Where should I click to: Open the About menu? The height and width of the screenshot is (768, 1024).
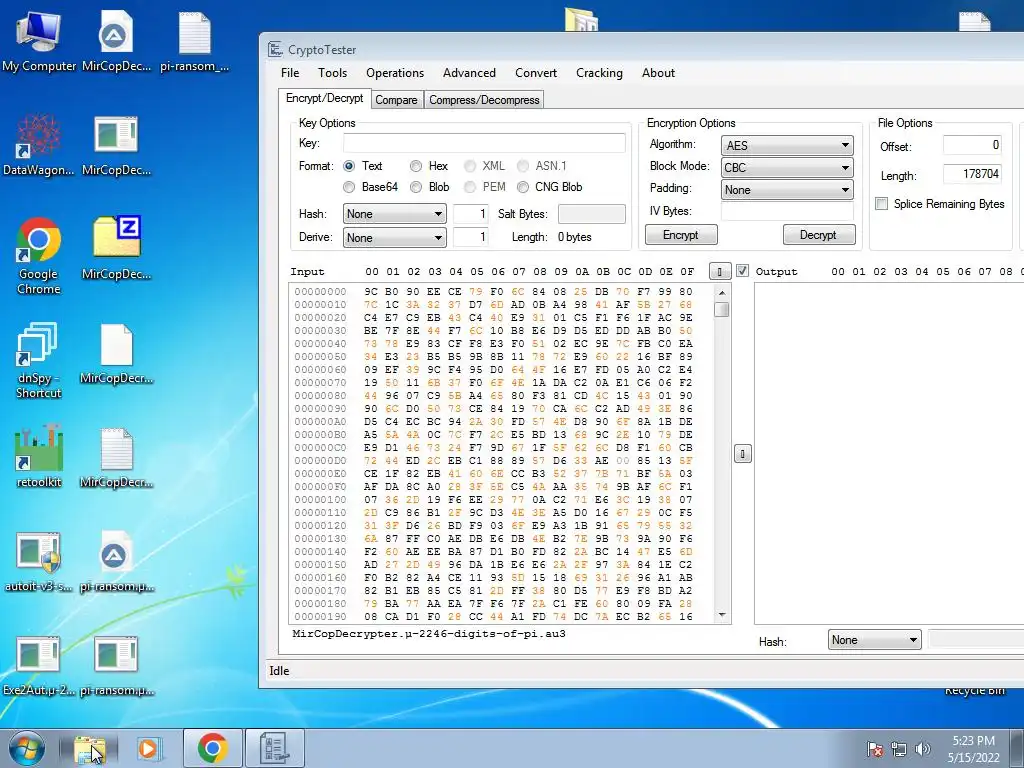[x=658, y=72]
